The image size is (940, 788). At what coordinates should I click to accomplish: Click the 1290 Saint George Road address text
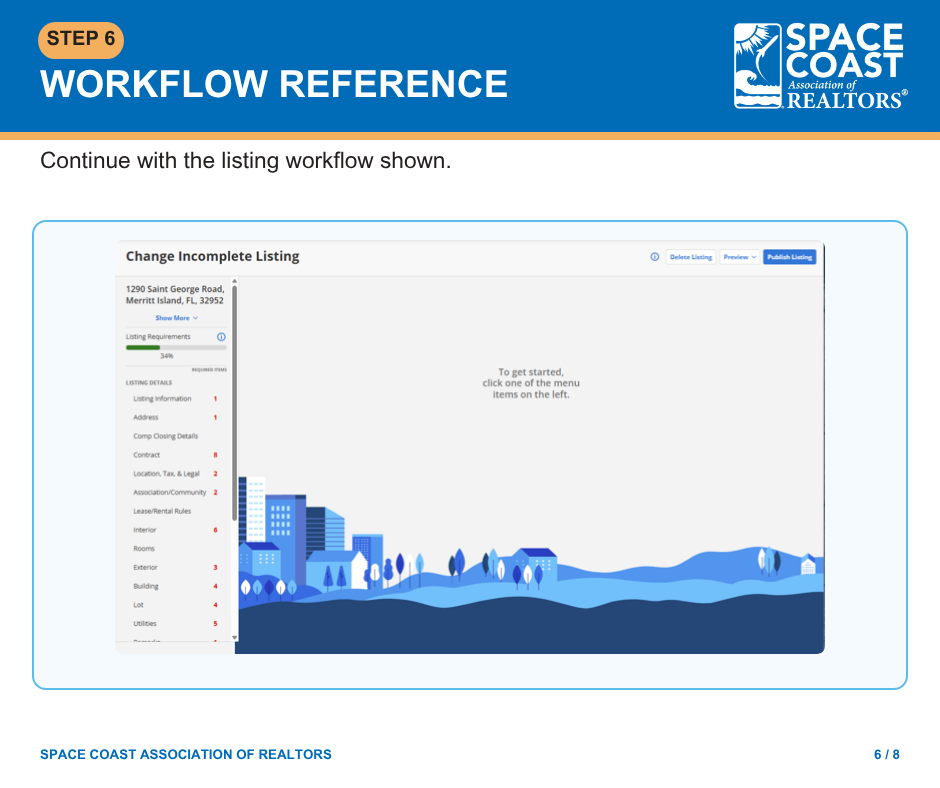(x=175, y=294)
